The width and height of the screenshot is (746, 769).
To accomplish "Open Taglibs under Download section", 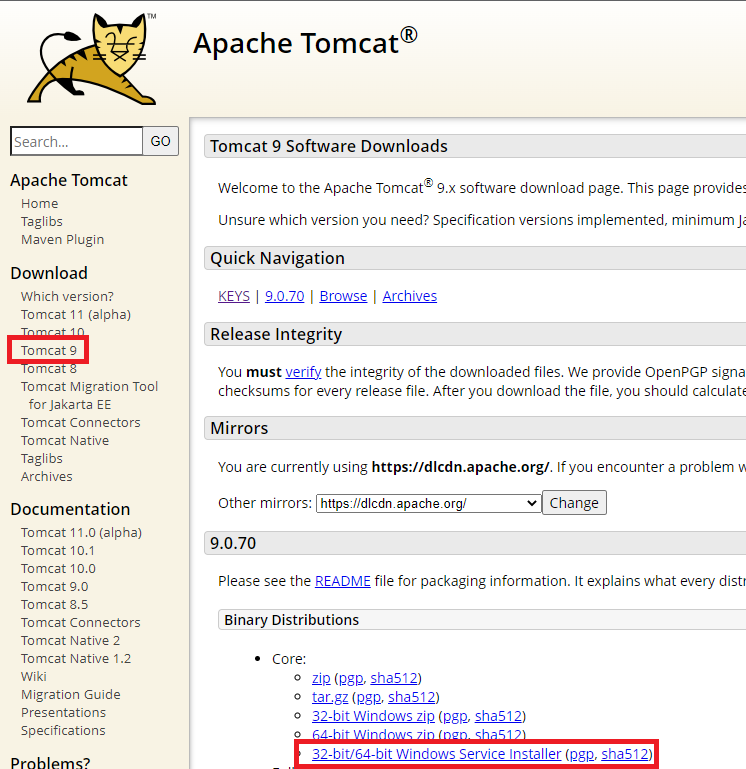I will [42, 458].
